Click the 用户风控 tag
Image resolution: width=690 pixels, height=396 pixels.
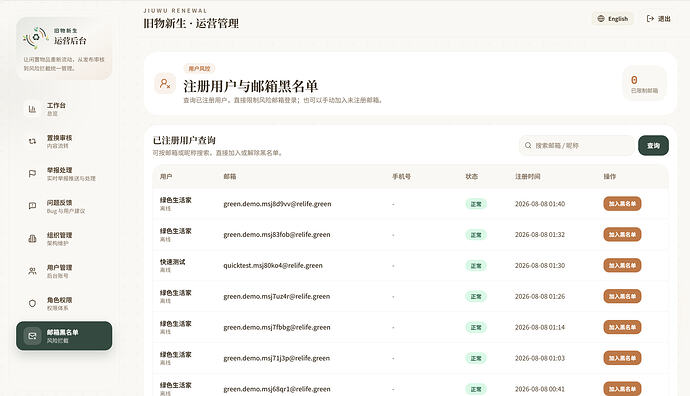tap(199, 69)
